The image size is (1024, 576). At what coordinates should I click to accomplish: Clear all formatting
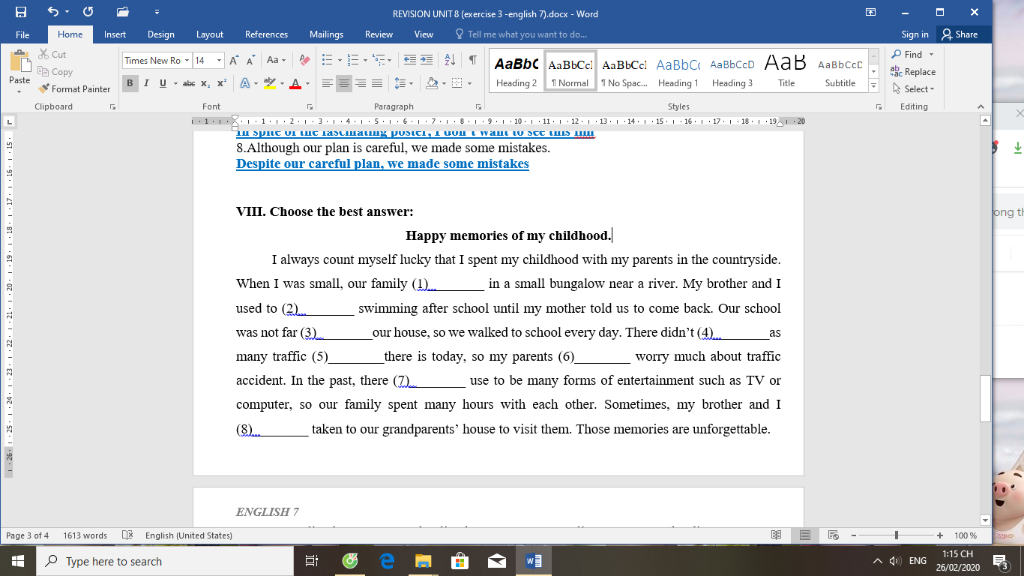(304, 60)
